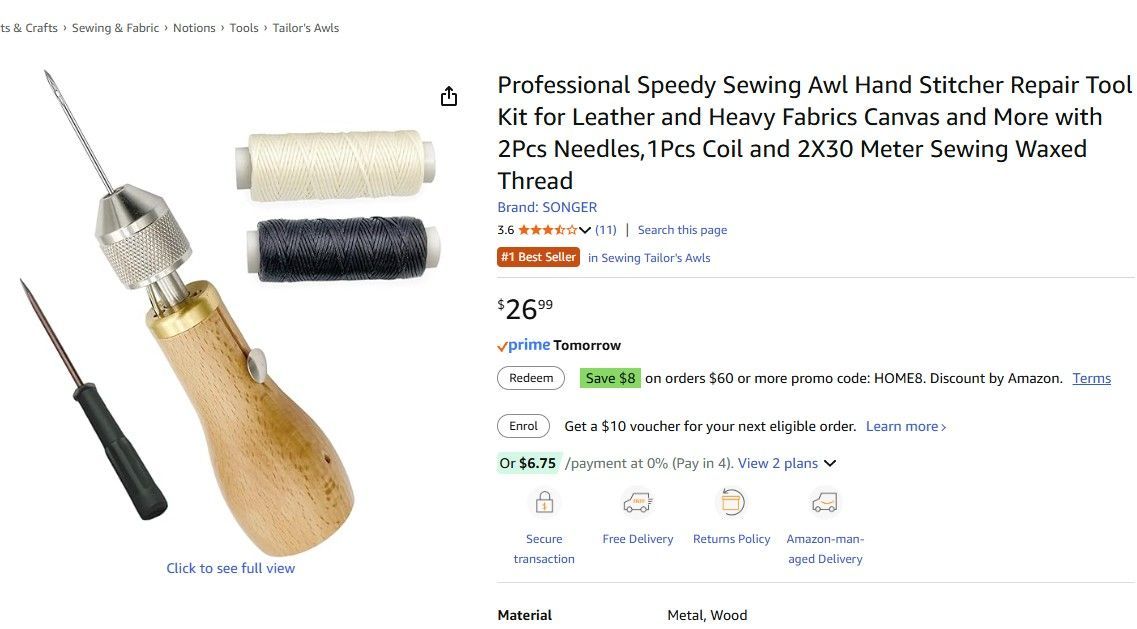Open the 11 reviews count link

tap(606, 230)
